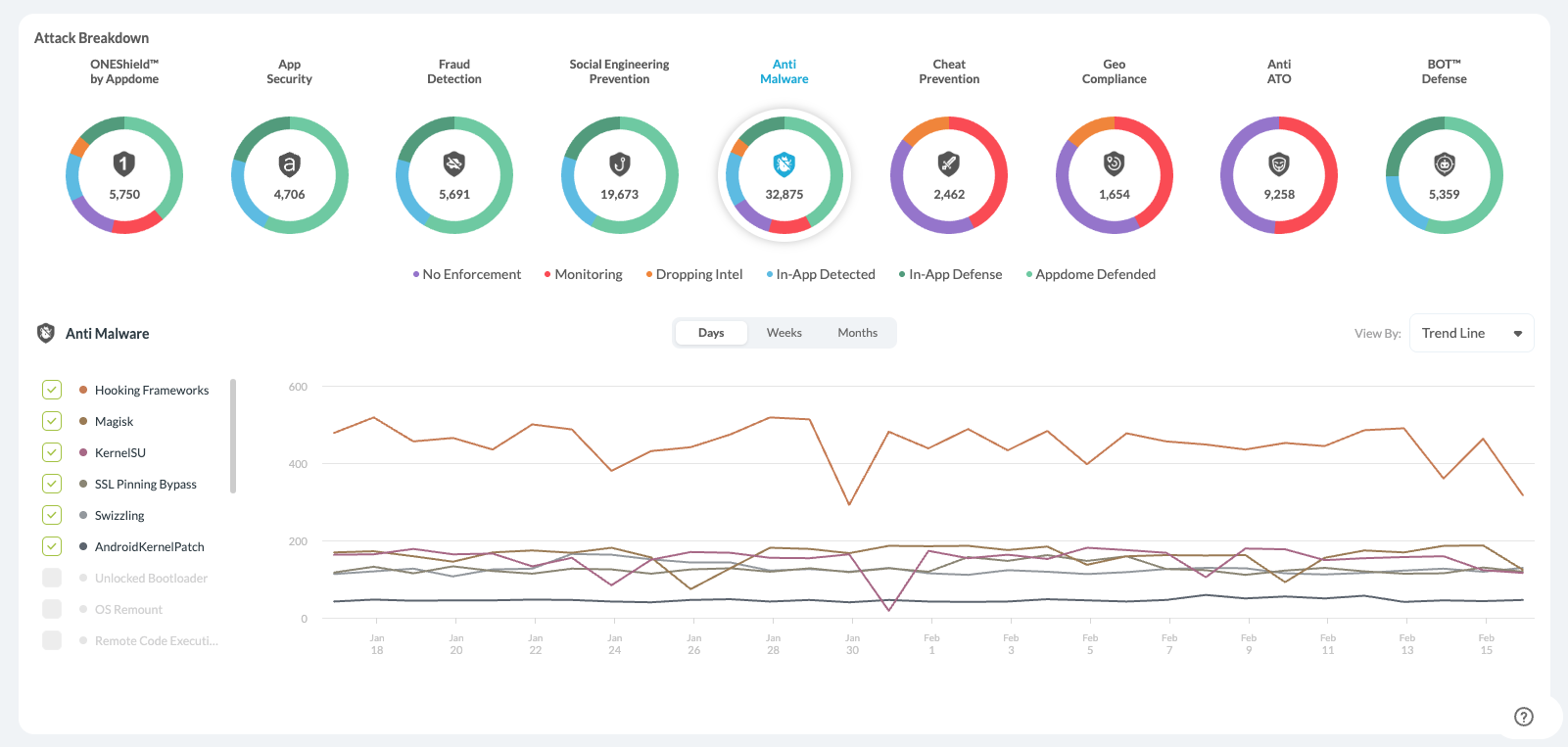Select the App Security donut icon
This screenshot has height=747, width=1568.
pyautogui.click(x=289, y=163)
